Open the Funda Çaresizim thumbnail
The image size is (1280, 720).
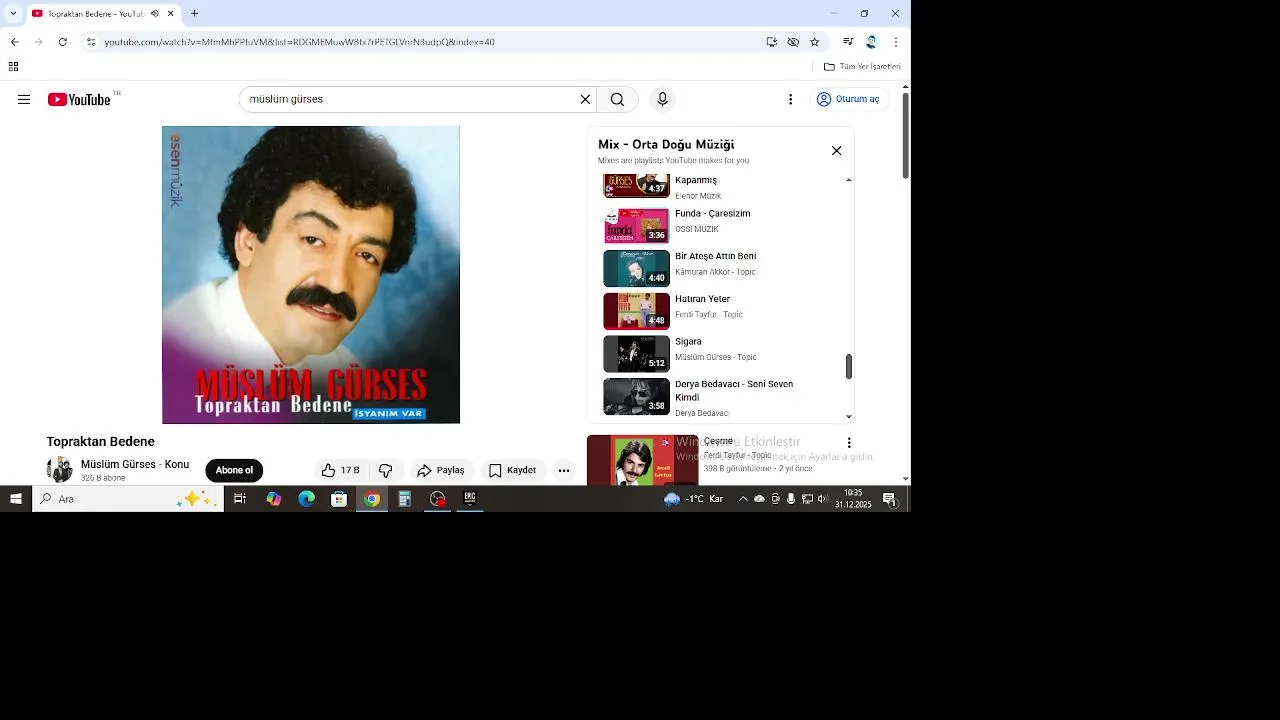click(636, 226)
